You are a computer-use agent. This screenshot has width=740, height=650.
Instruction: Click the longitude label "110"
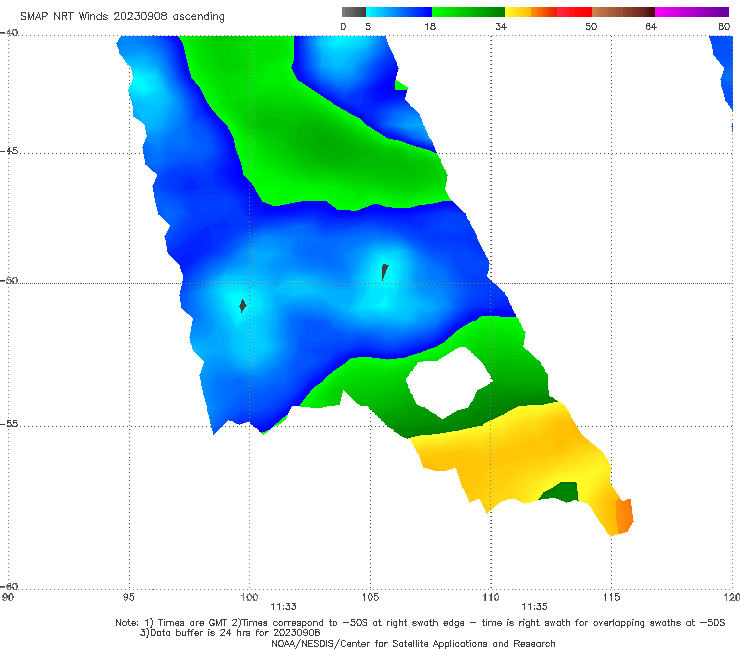pyautogui.click(x=491, y=597)
